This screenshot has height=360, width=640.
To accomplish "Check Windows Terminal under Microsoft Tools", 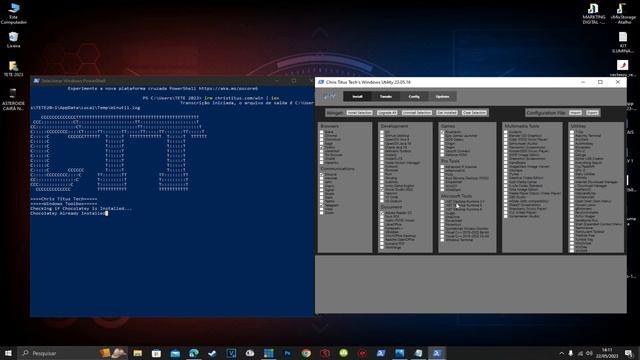I will [x=442, y=240].
